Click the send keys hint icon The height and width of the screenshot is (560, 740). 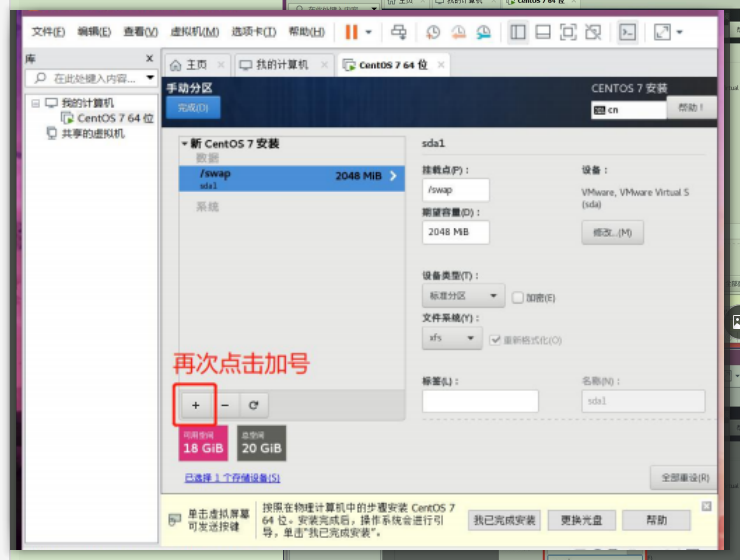click(175, 520)
